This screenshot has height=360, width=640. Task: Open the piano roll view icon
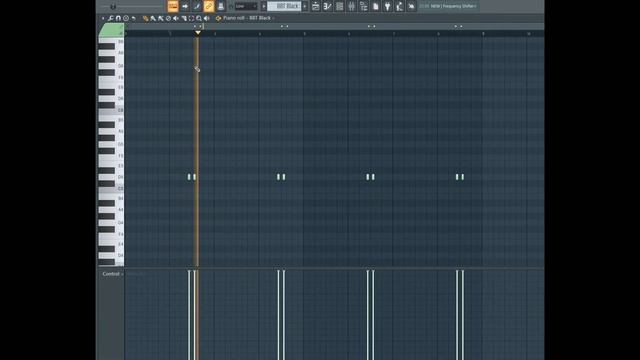pos(327,6)
